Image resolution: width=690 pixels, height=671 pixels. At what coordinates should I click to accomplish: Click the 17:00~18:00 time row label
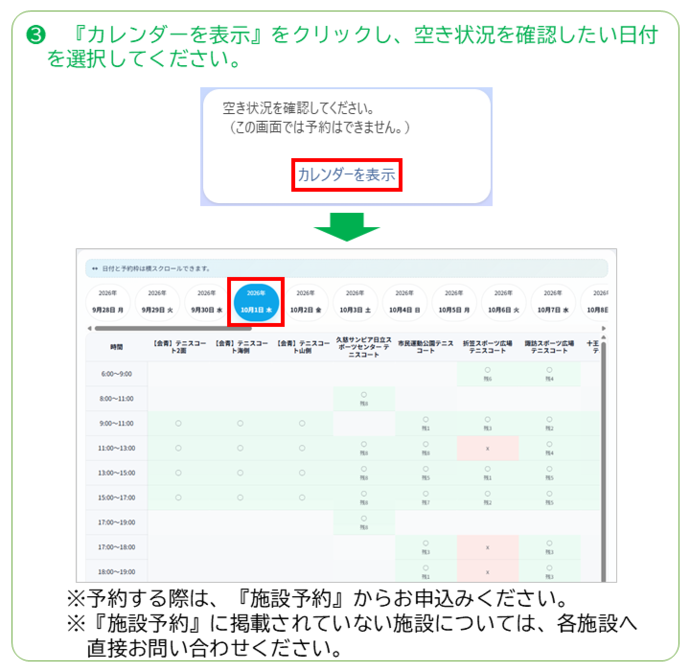(117, 547)
